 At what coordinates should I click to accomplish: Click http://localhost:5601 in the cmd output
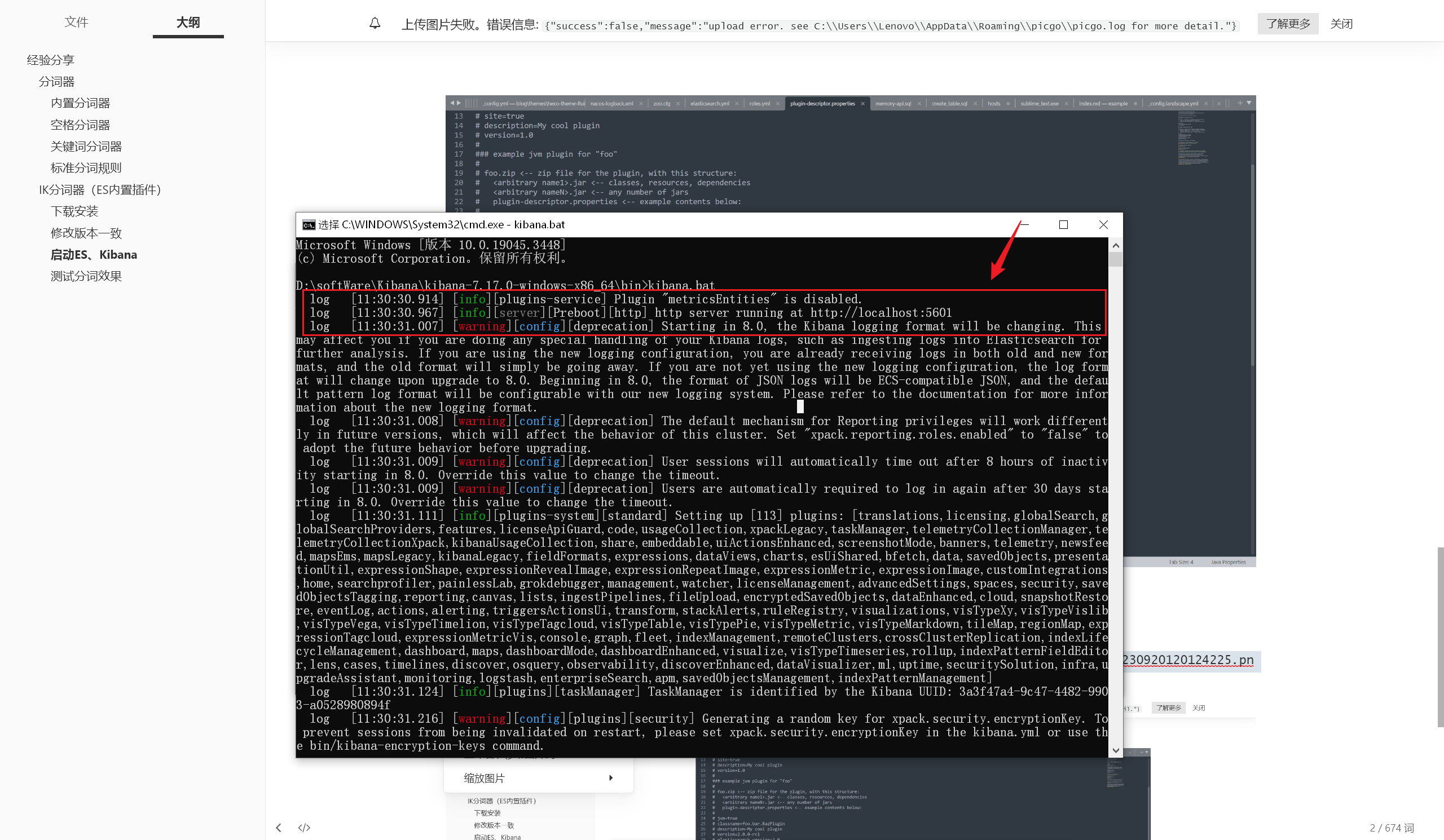pyautogui.click(x=881, y=313)
